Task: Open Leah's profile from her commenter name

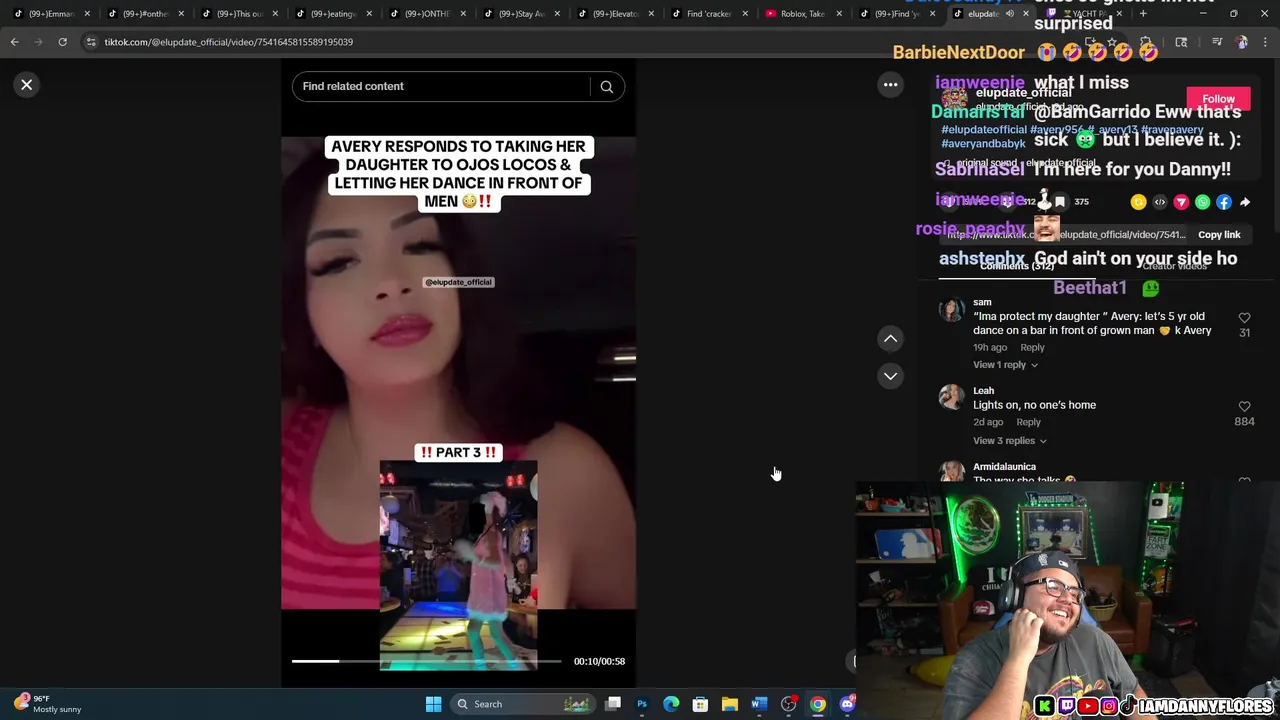Action: click(x=984, y=391)
